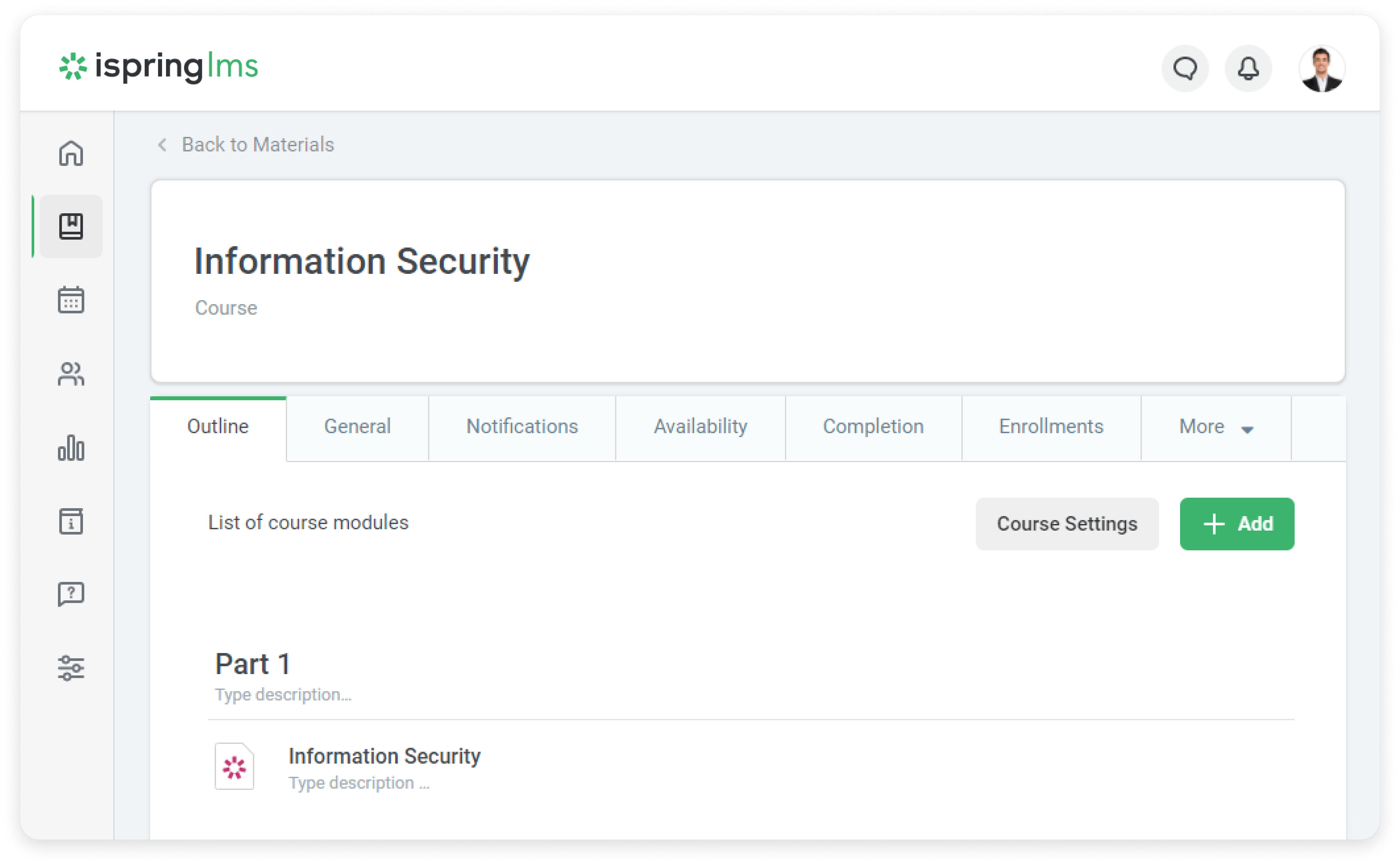1400x865 pixels.
Task: Open the information page sidebar icon
Action: [71, 521]
